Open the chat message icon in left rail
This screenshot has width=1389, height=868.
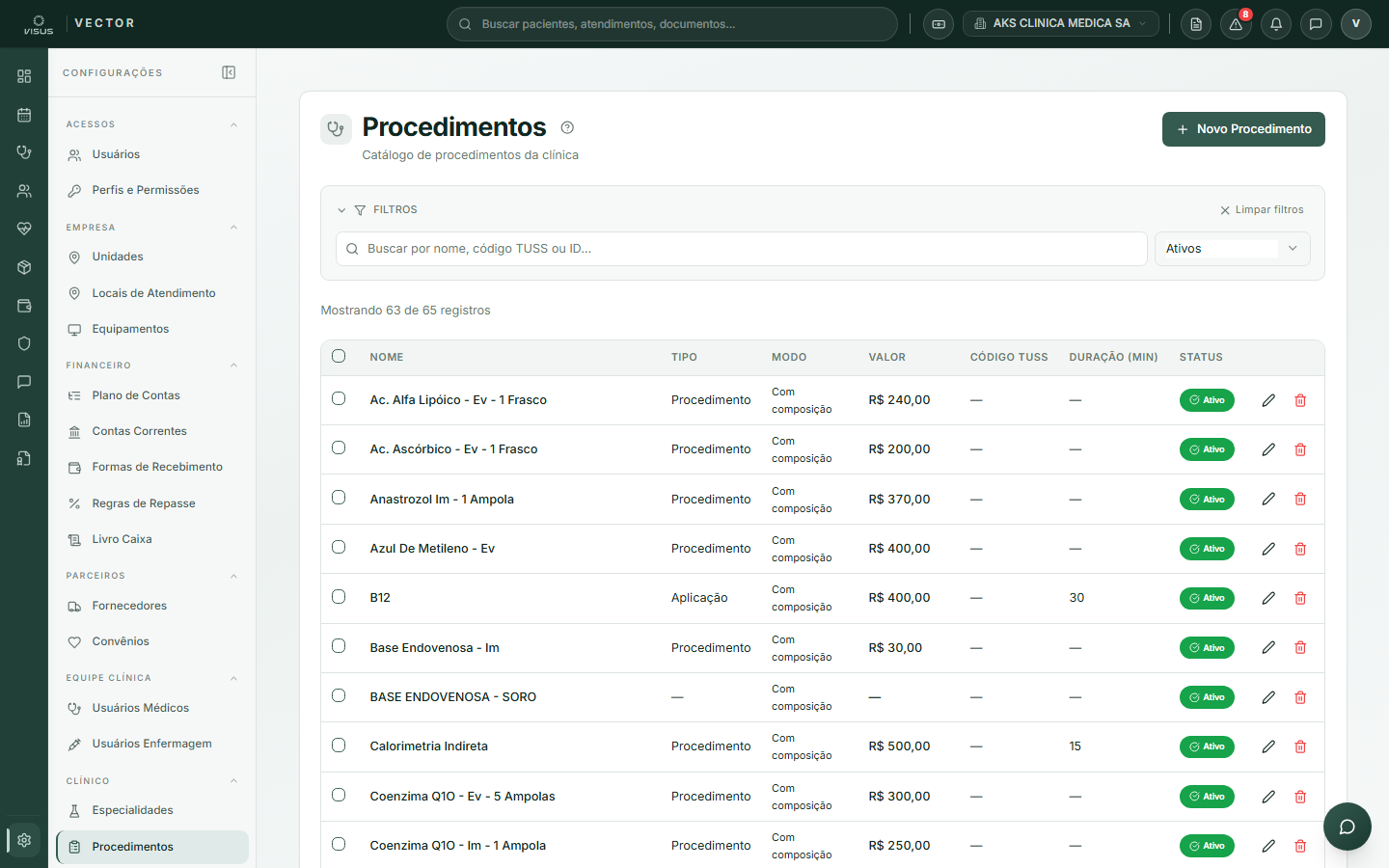click(x=24, y=382)
